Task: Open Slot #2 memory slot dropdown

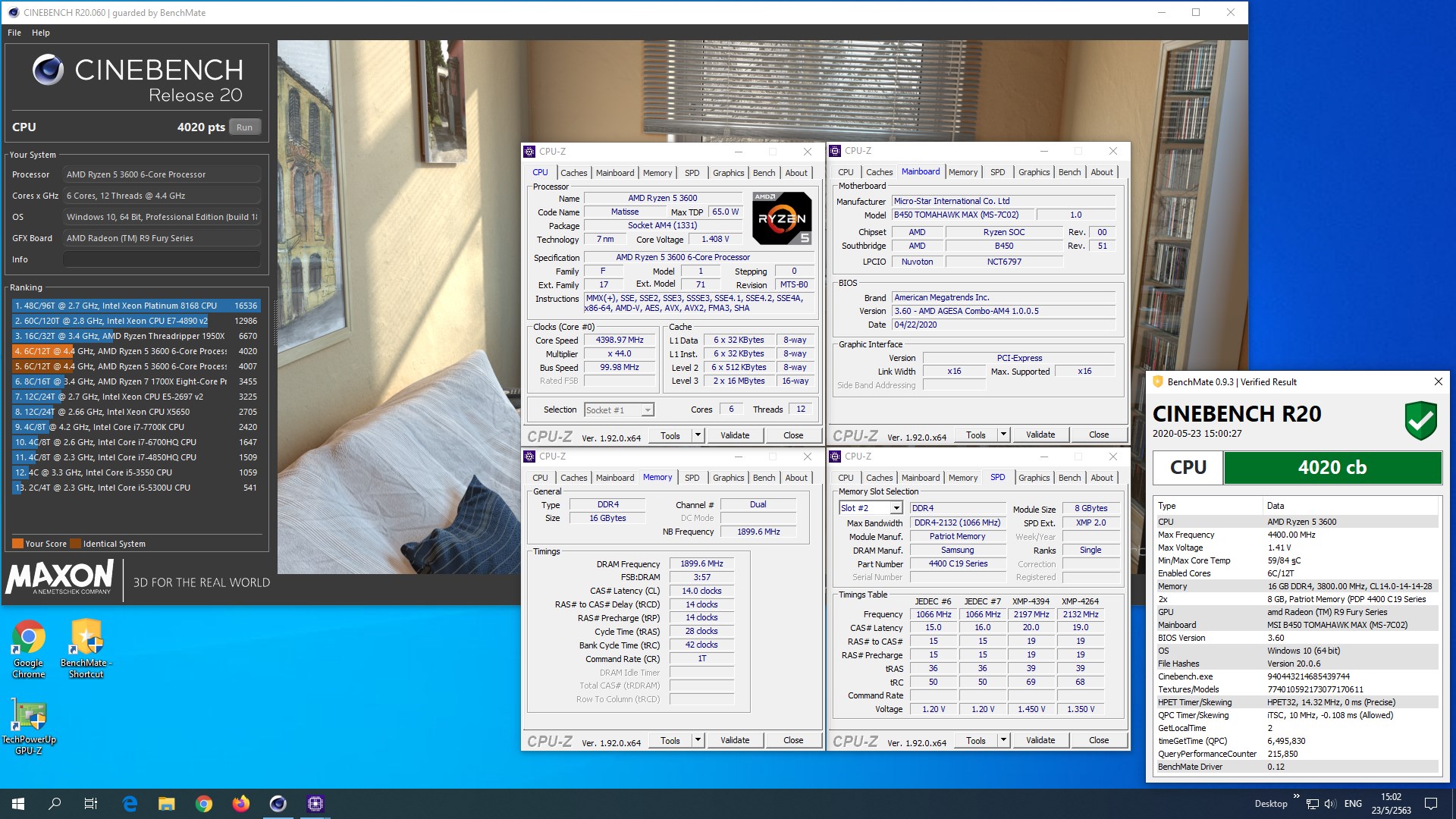Action: 870,508
